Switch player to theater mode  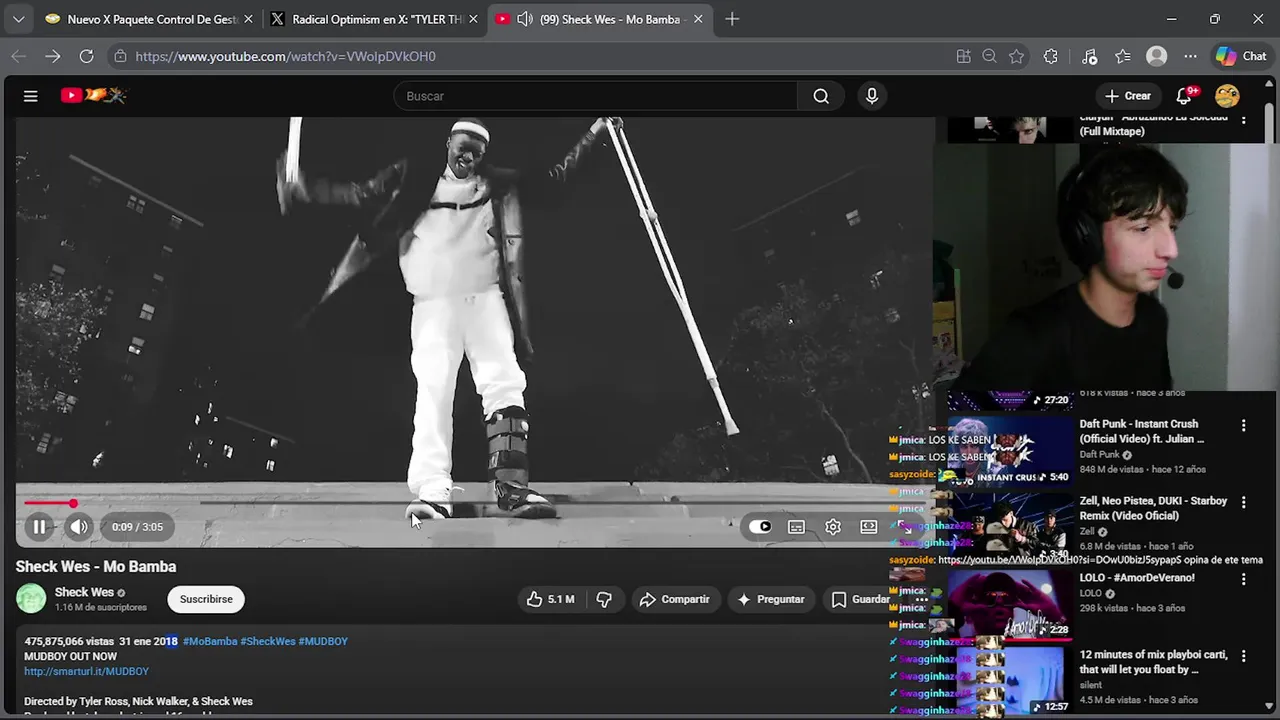tap(869, 527)
